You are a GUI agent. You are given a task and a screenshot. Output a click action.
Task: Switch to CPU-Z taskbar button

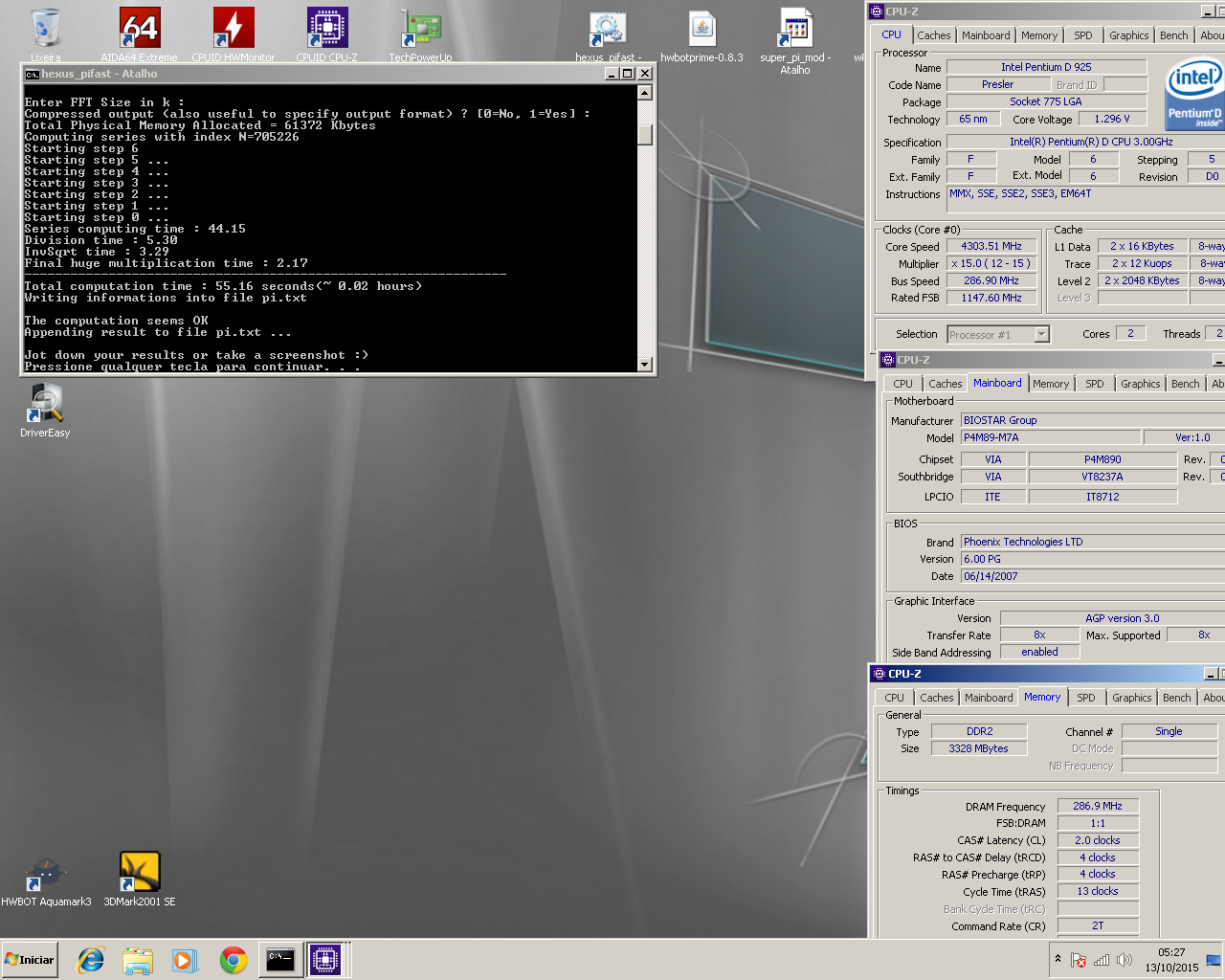point(325,960)
